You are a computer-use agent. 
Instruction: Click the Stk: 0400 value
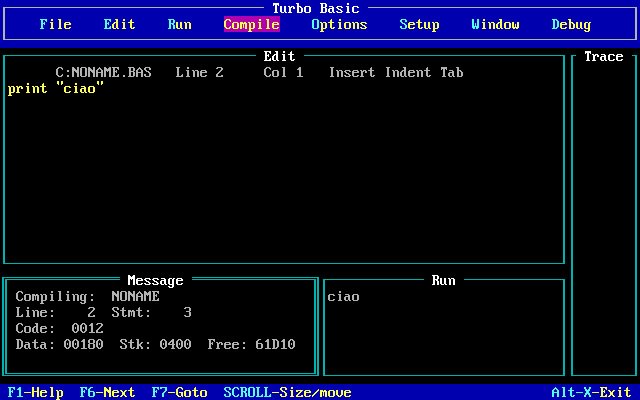pyautogui.click(x=156, y=344)
